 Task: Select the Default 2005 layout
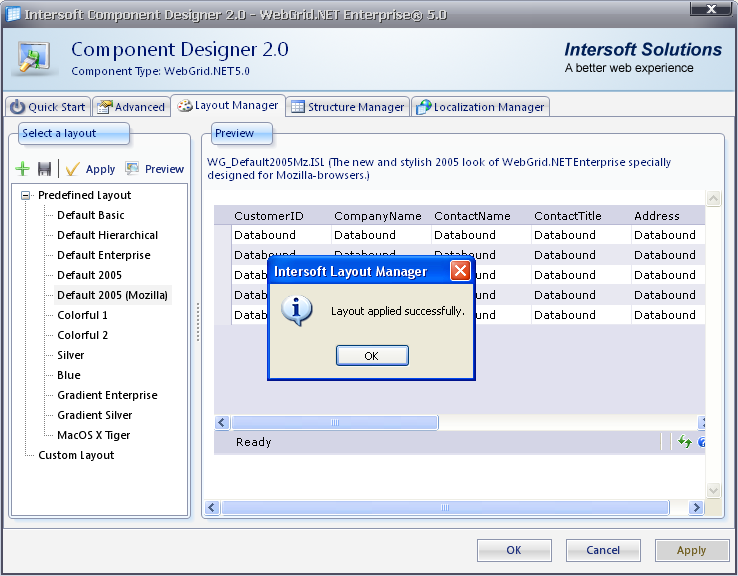pos(89,275)
